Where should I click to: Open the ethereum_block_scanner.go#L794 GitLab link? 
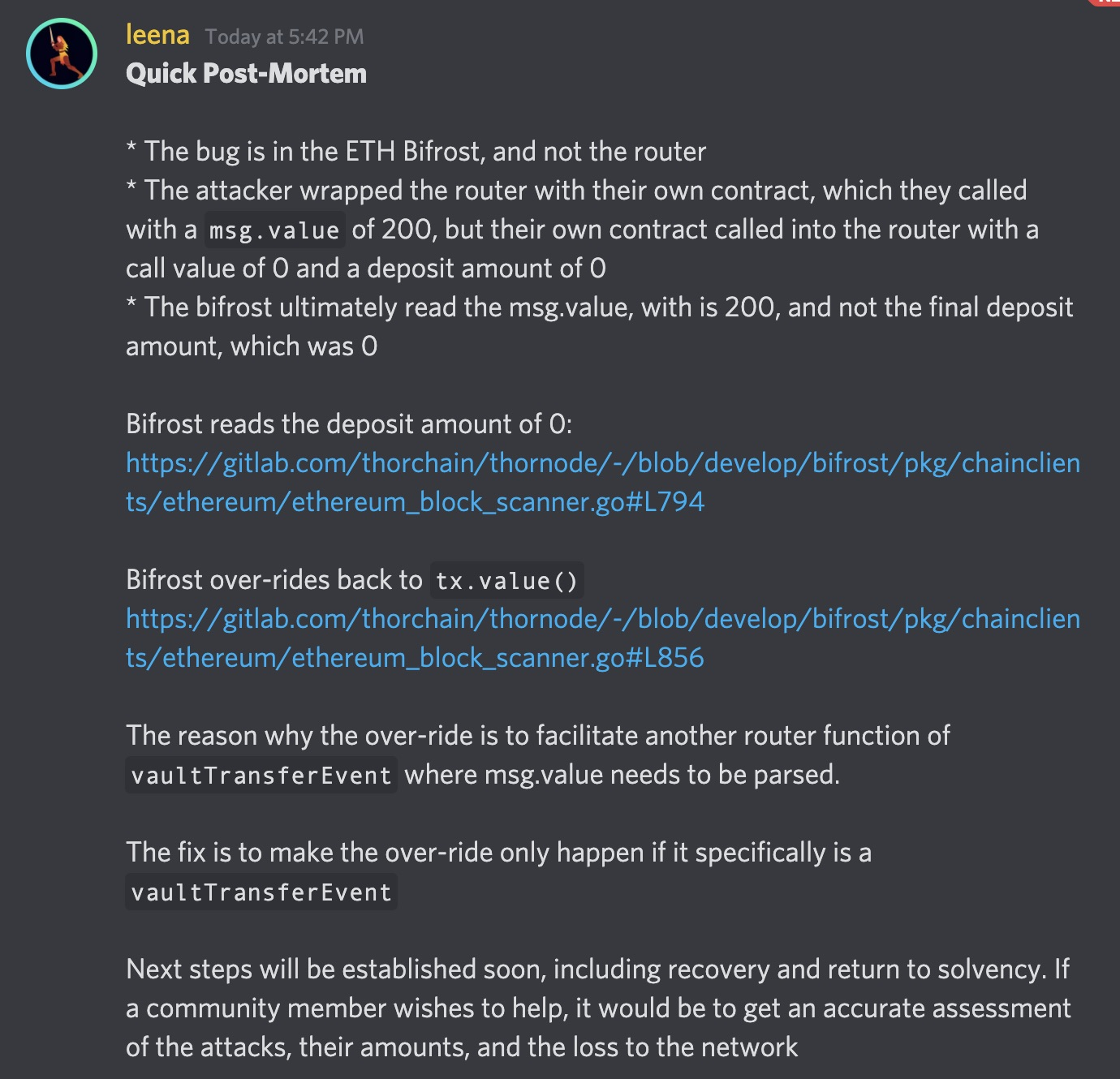click(603, 482)
